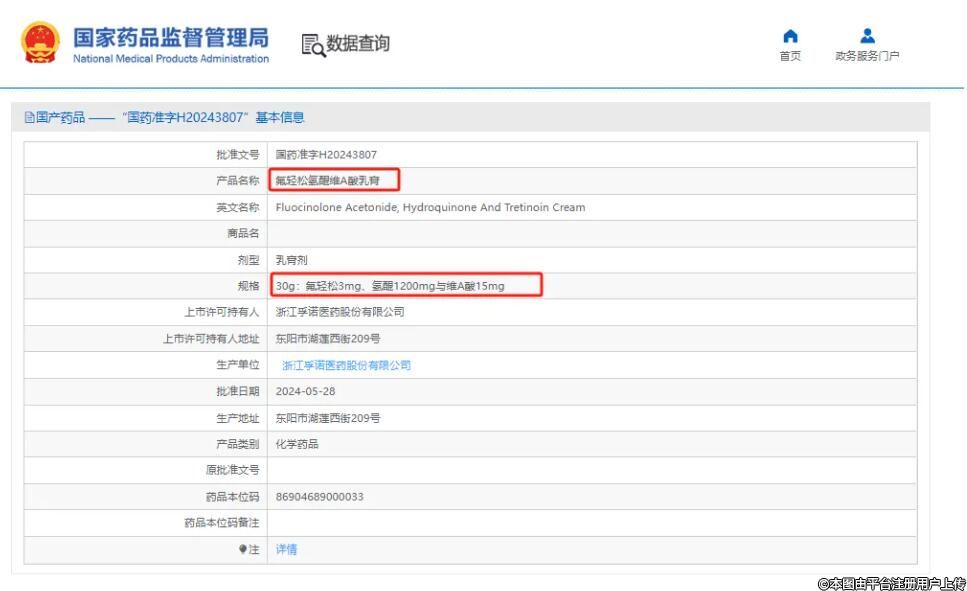967x591 pixels.
Task: Click approval number value 国药准字H20243807 in table
Action: tap(326, 155)
